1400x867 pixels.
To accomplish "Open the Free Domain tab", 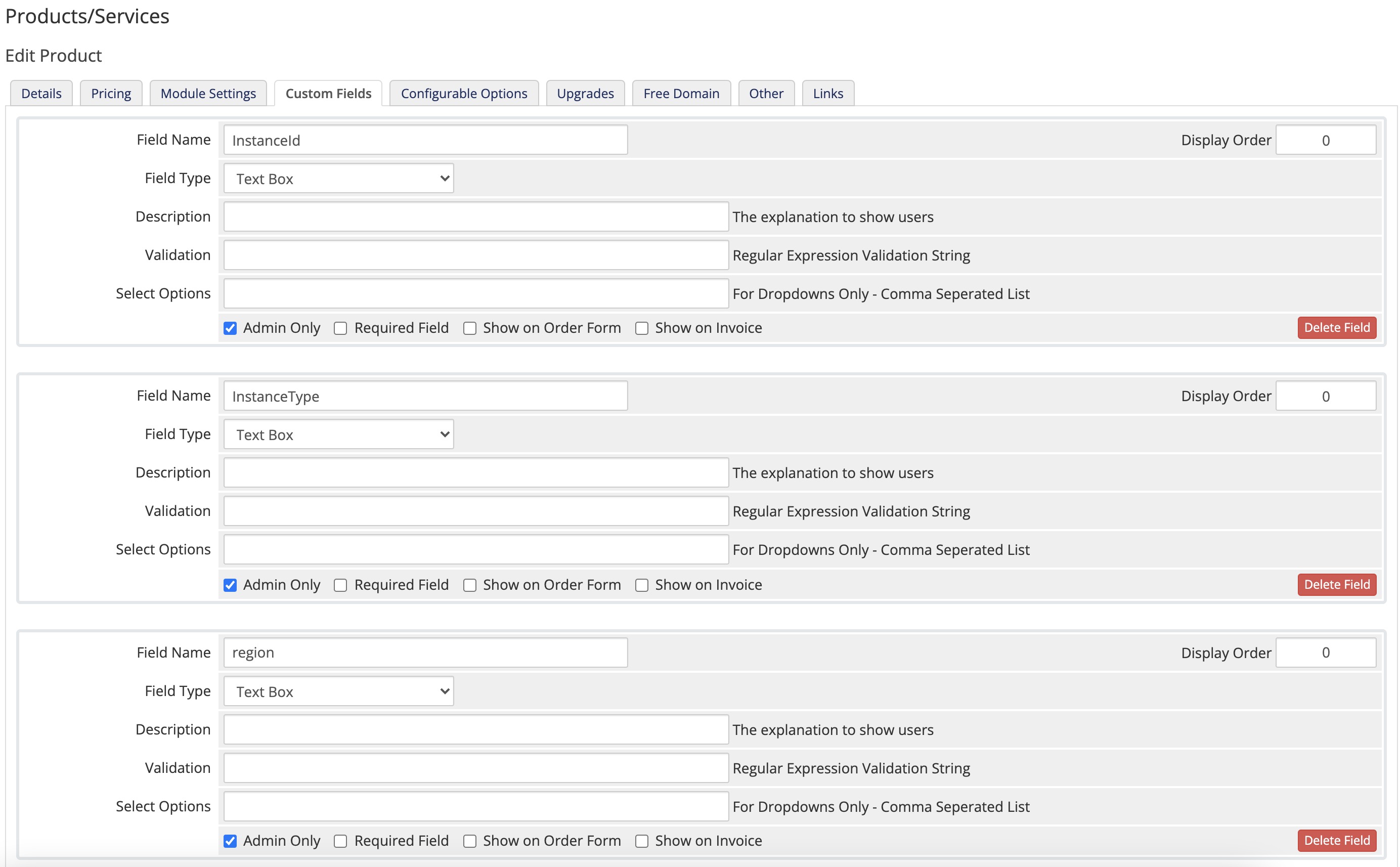I will point(681,93).
